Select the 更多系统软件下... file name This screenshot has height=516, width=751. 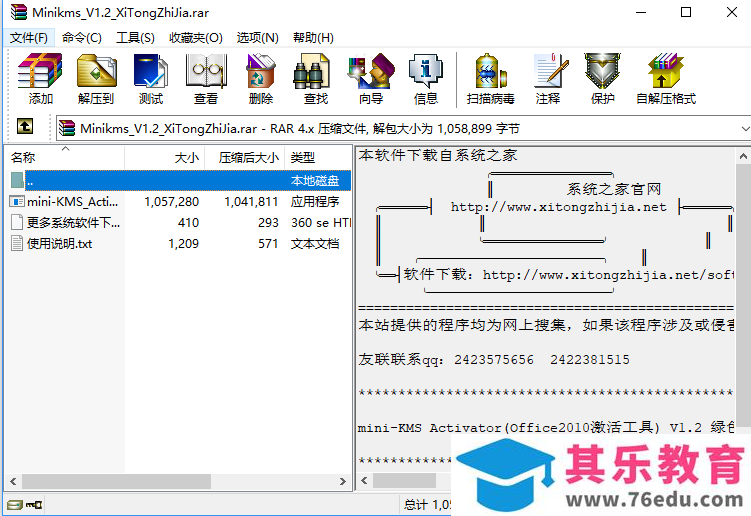coord(73,222)
